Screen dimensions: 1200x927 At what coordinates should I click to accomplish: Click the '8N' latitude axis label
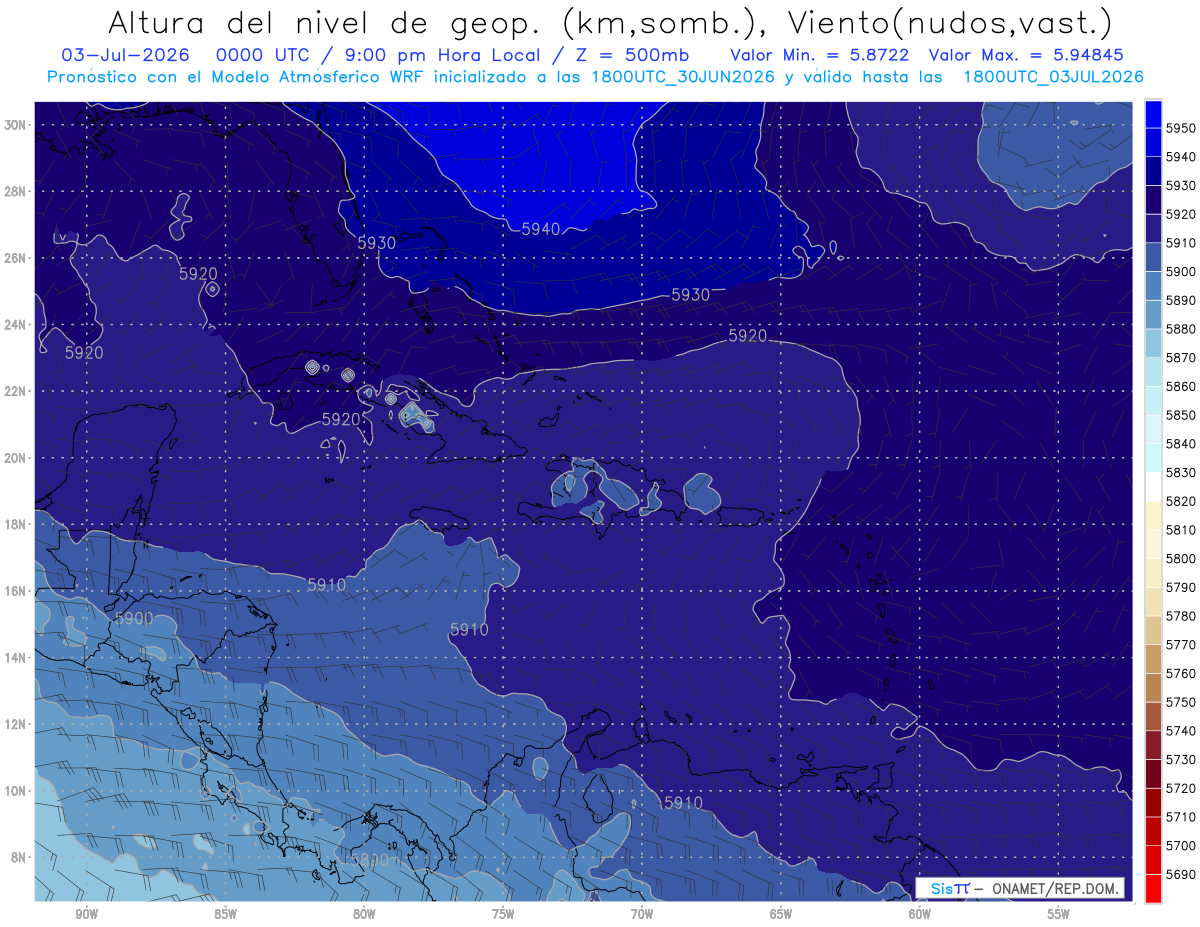[x=18, y=858]
